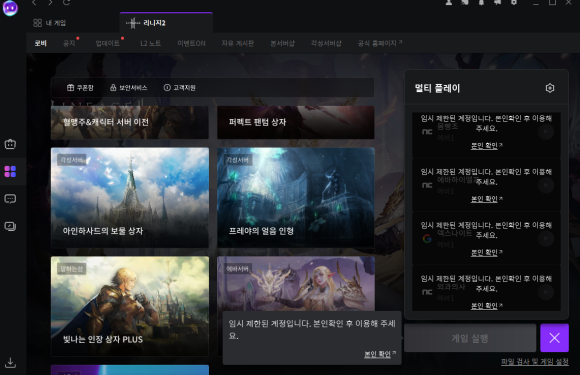Click play arrow on 외과의사 account row
The image size is (580, 375).
(x=546, y=292)
